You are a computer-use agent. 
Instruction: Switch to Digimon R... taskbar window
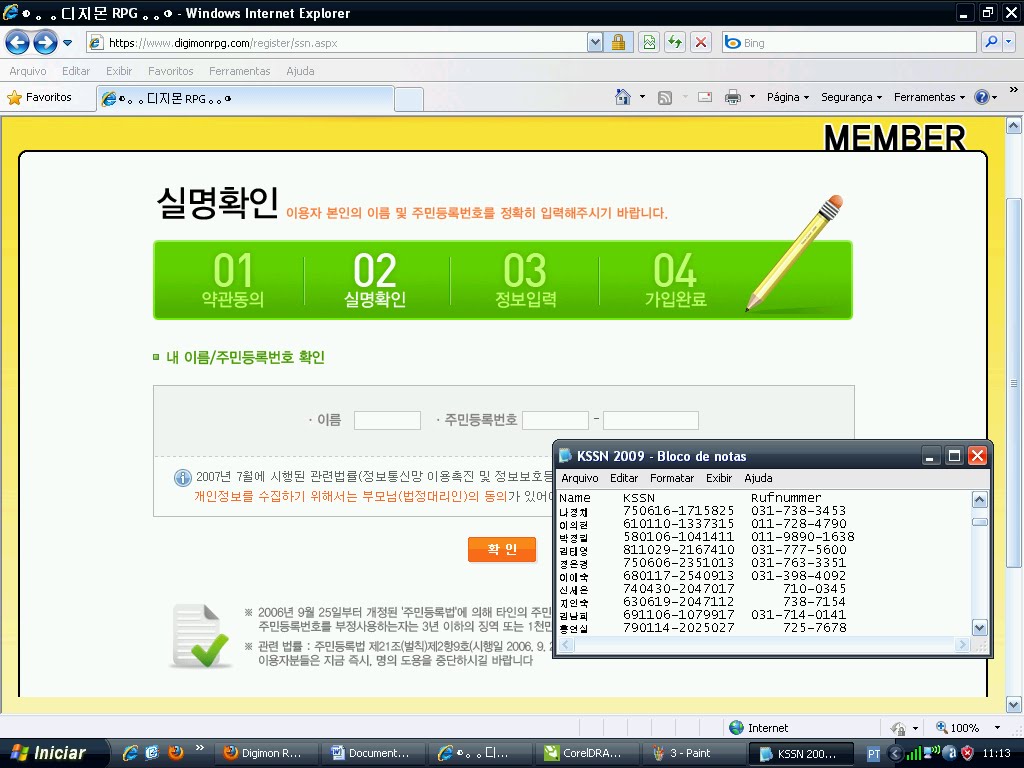point(266,753)
